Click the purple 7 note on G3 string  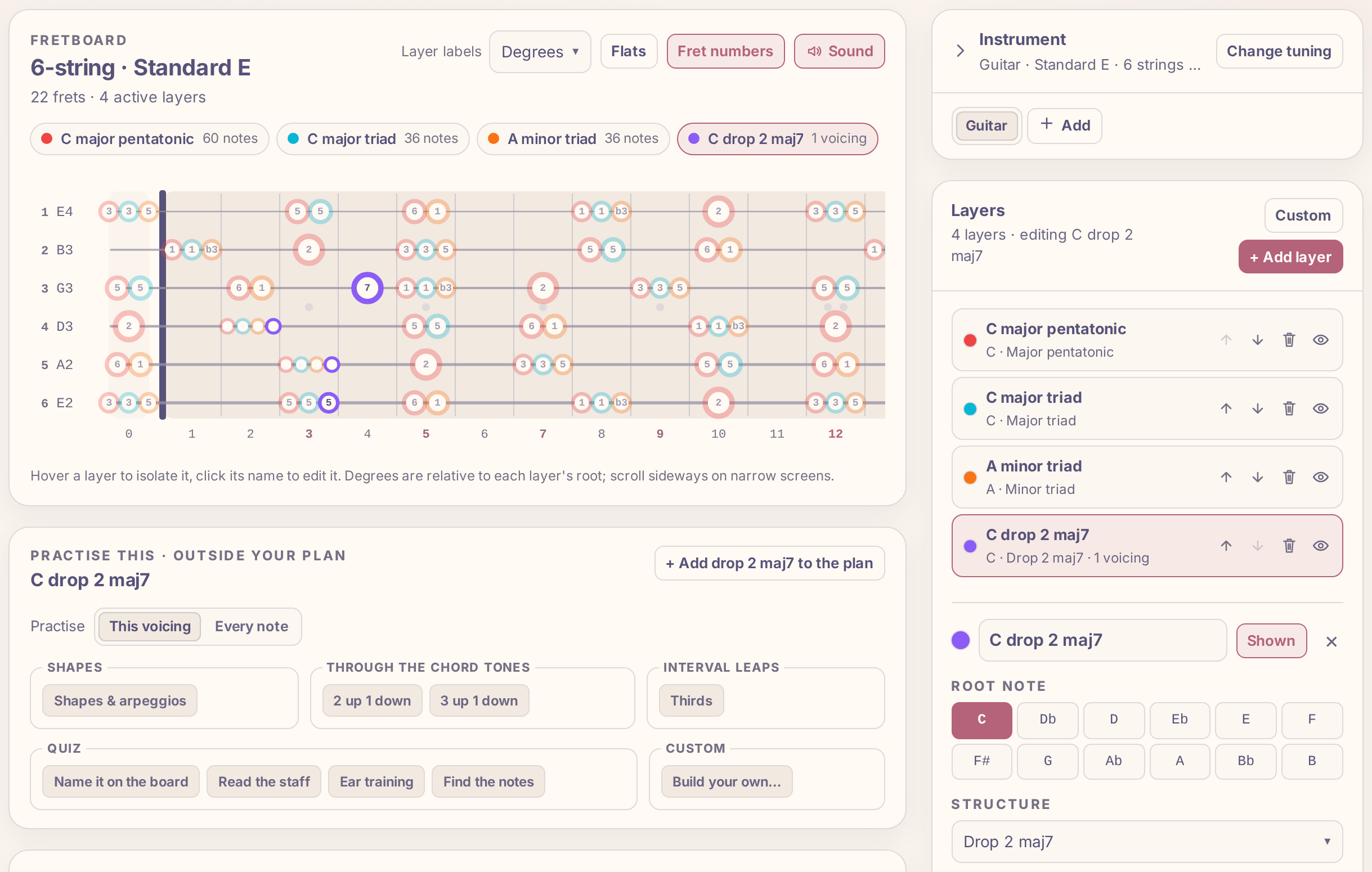click(x=367, y=287)
